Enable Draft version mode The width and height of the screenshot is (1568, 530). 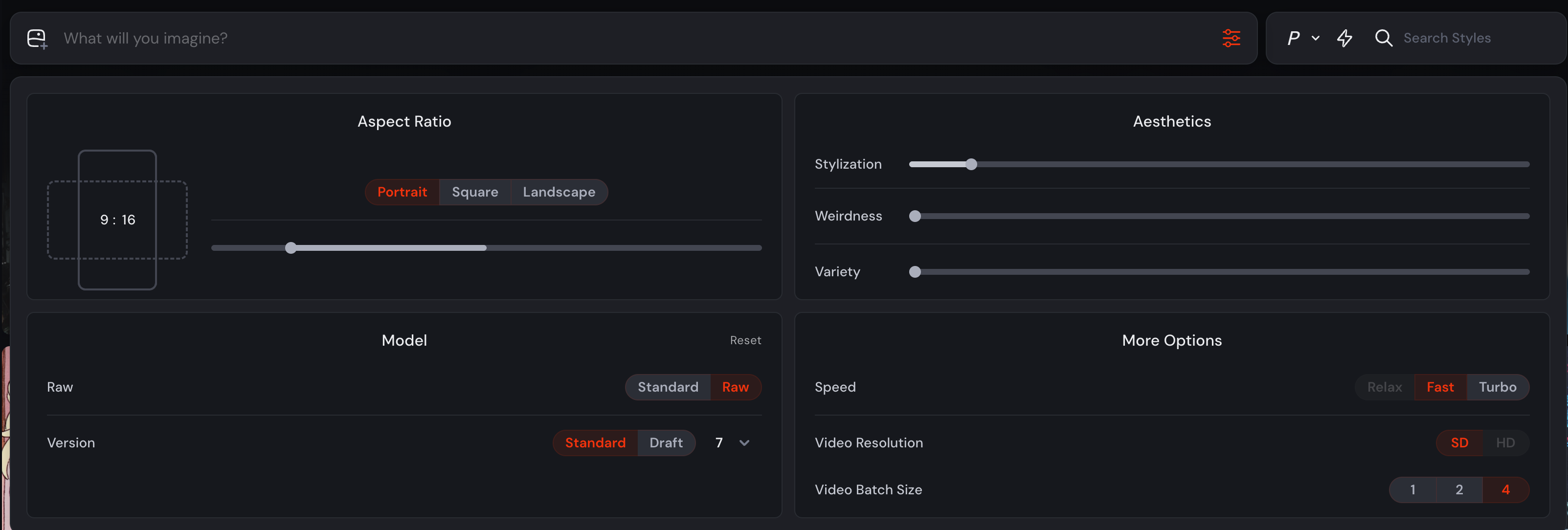[666, 443]
